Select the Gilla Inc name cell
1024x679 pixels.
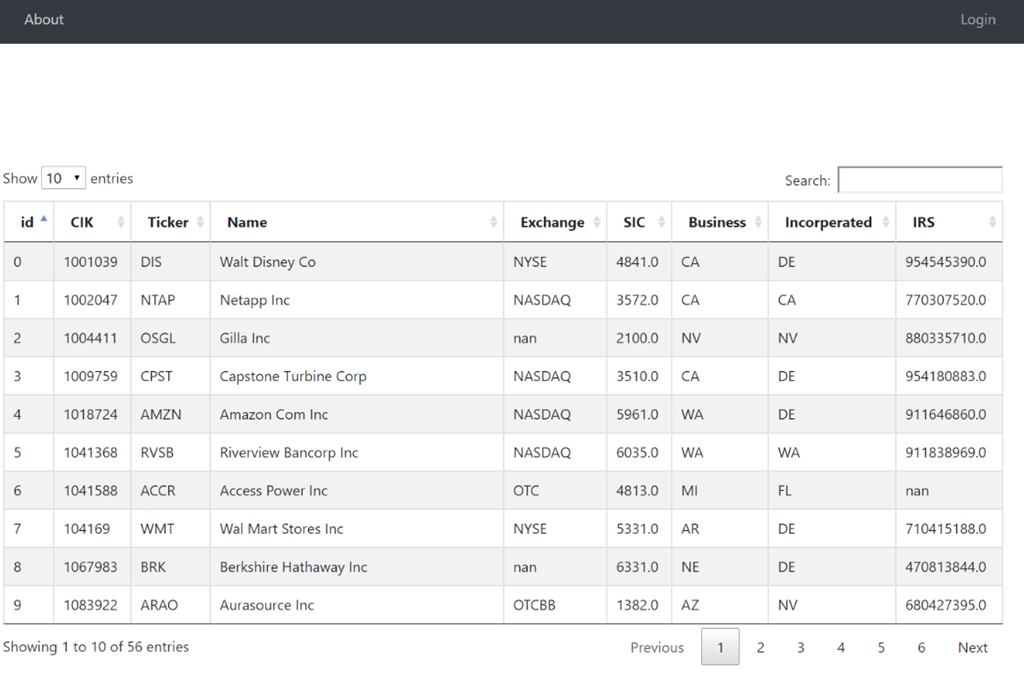[357, 338]
